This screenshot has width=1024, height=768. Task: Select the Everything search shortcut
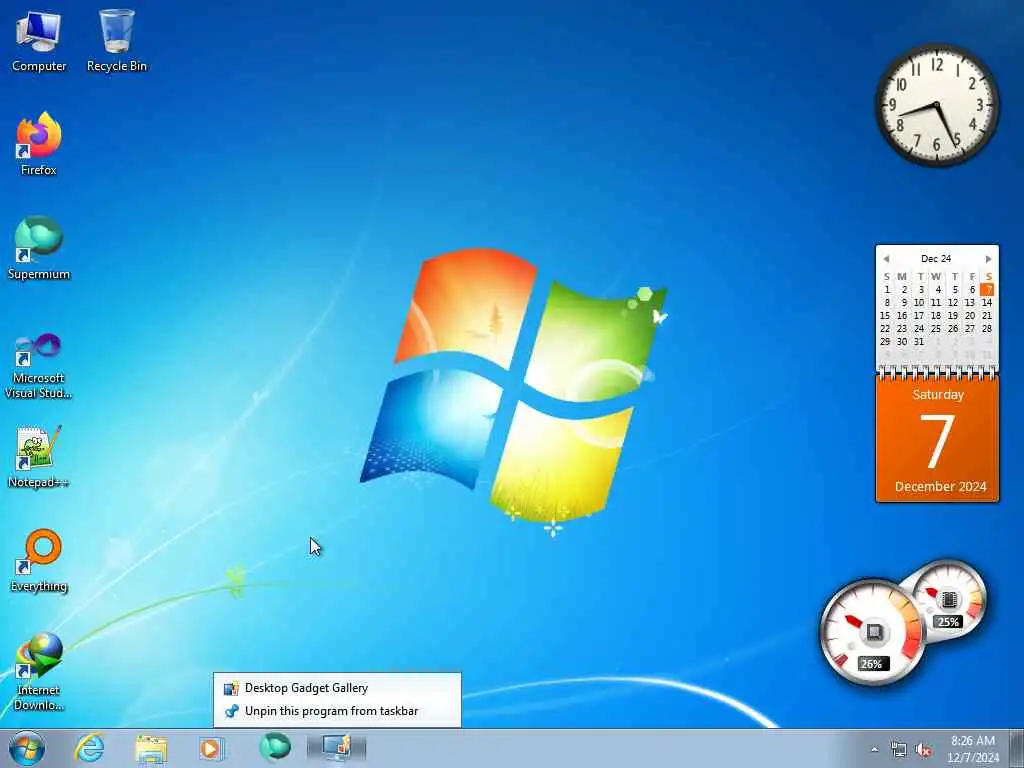[x=39, y=560]
